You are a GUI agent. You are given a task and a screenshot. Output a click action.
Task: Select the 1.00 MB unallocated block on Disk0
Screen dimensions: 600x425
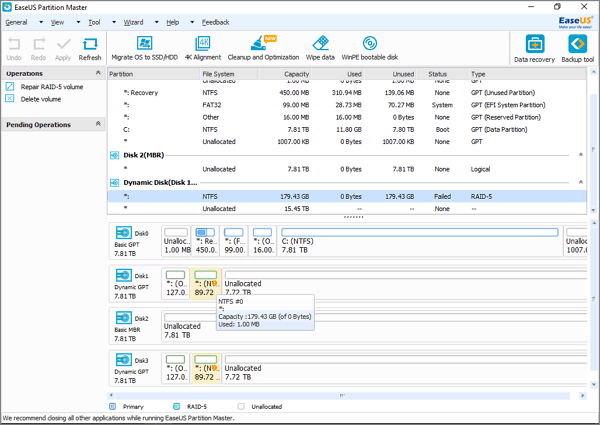click(176, 241)
